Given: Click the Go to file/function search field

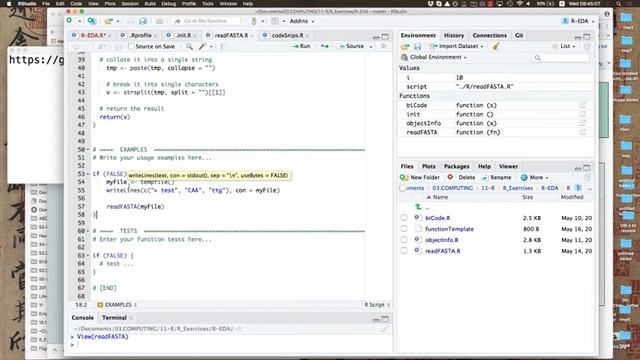Looking at the screenshot, I should tap(206, 21).
